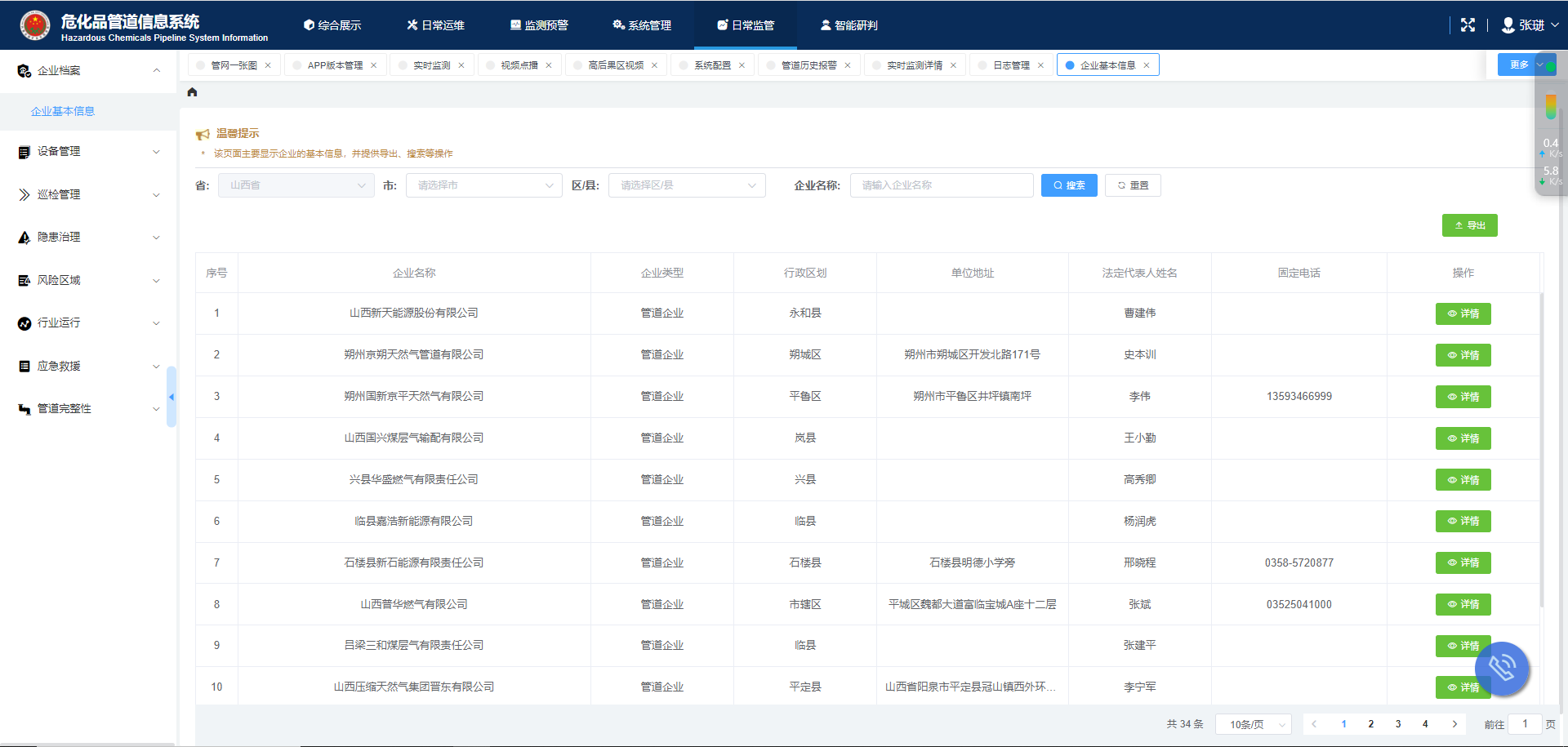Go to page 3

[x=1398, y=724]
